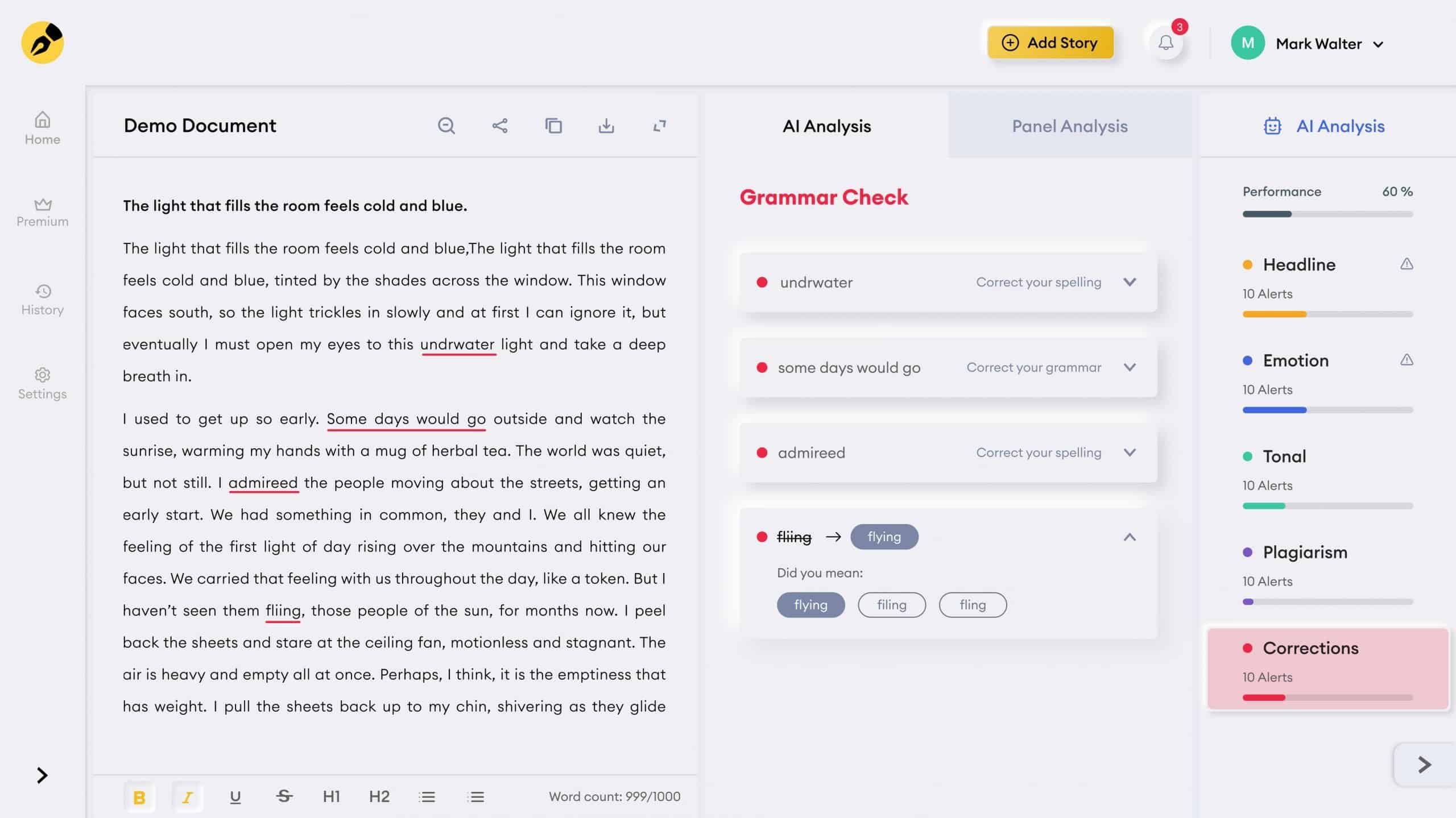Select the "filing" suggestion pill
This screenshot has width=1456, height=818.
coord(891,605)
